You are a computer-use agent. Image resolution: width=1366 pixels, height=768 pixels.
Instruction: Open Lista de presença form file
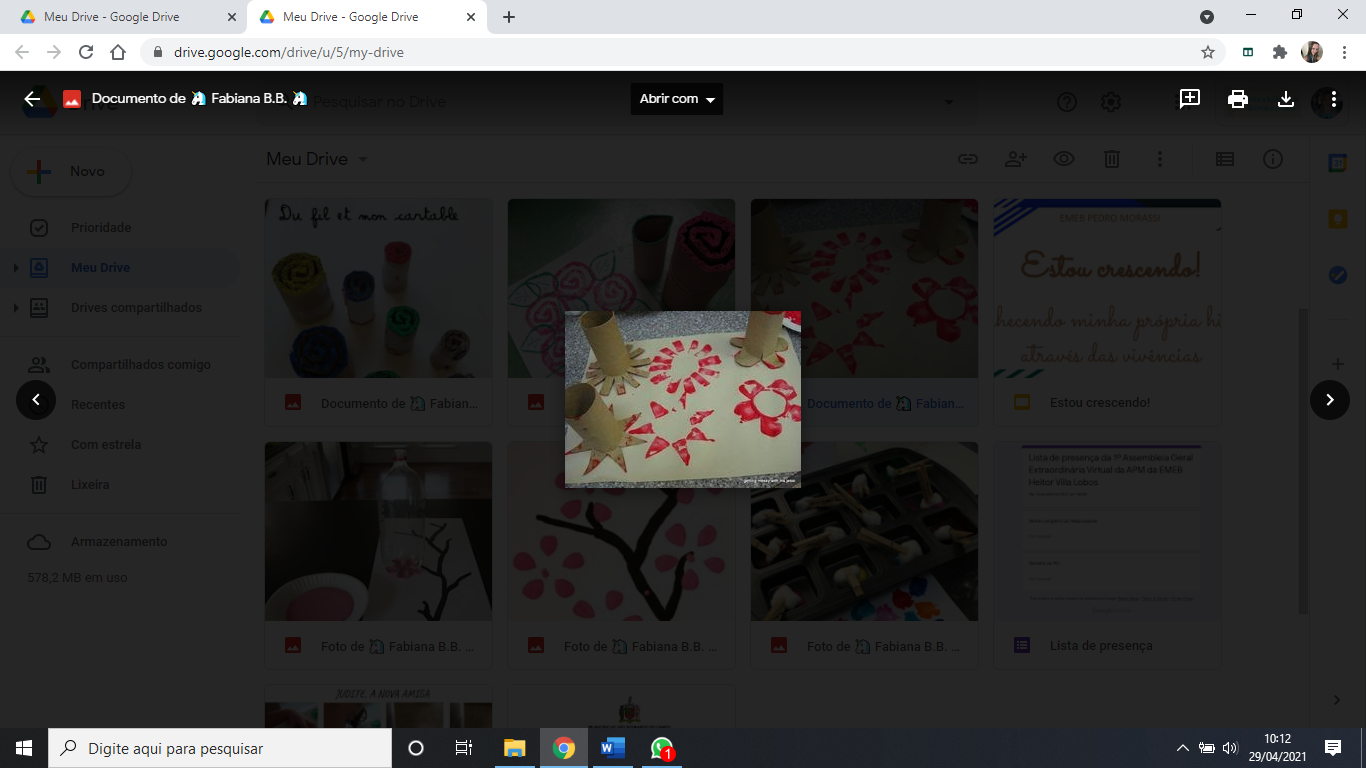(1107, 556)
